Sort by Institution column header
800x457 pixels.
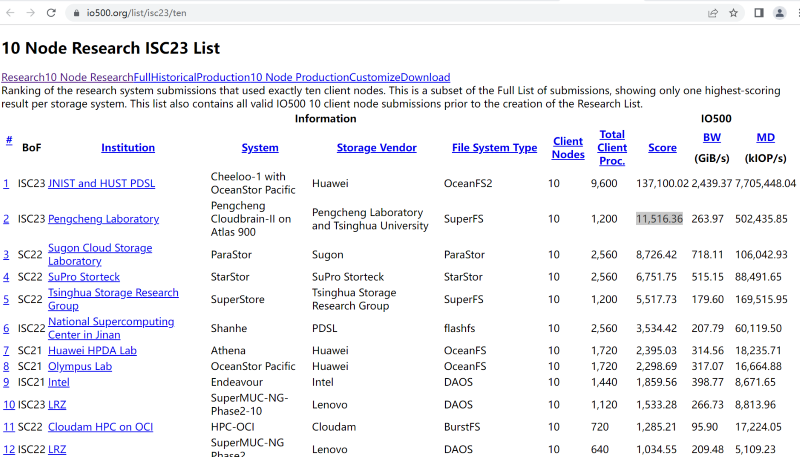pos(128,148)
